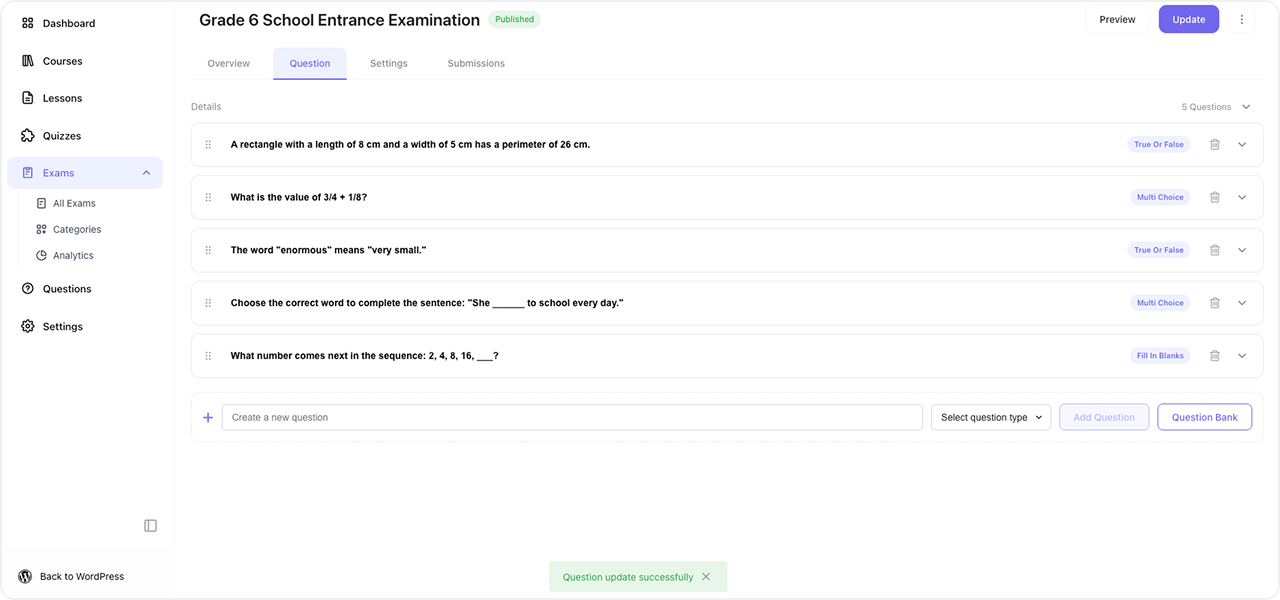Click the Published status badge

pyautogui.click(x=515, y=19)
